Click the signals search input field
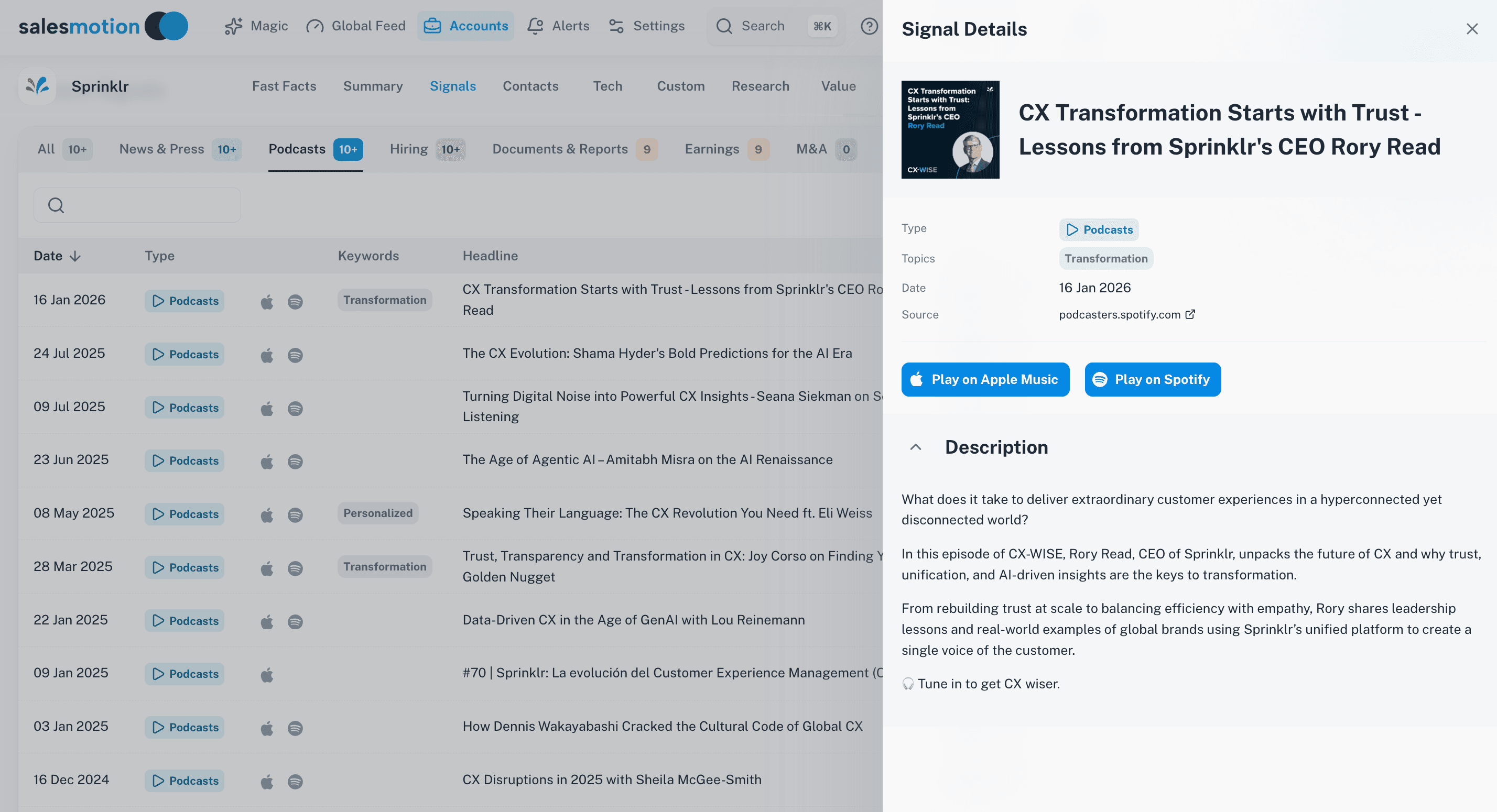Image resolution: width=1497 pixels, height=812 pixels. click(137, 205)
